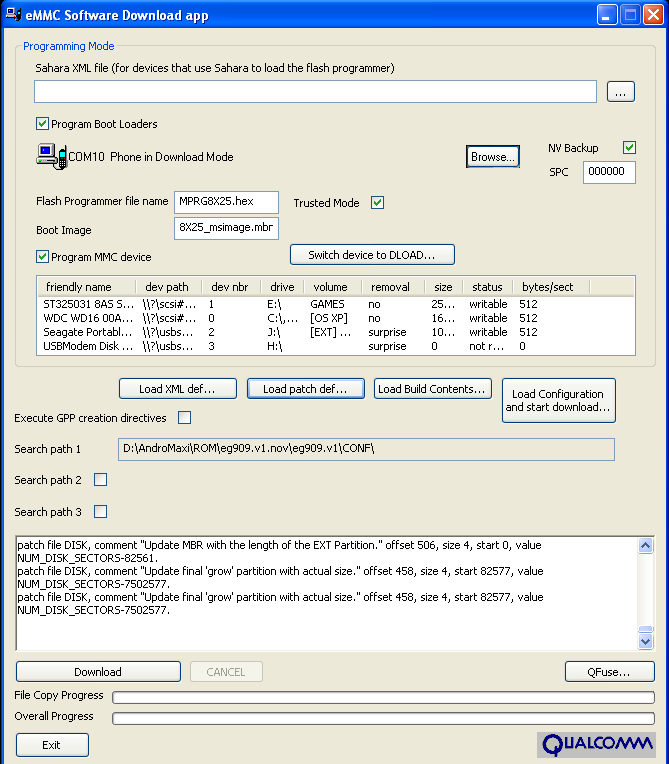Click the Sahara XML file input field

pos(315,92)
